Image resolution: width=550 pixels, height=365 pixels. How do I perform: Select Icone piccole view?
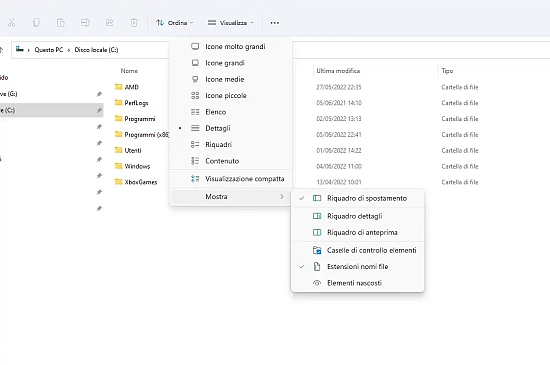[231, 95]
